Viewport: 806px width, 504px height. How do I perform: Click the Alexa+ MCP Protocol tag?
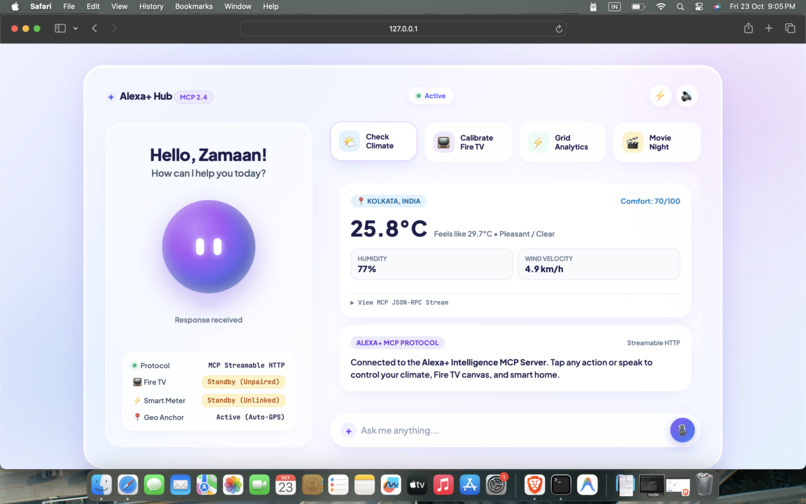(397, 343)
